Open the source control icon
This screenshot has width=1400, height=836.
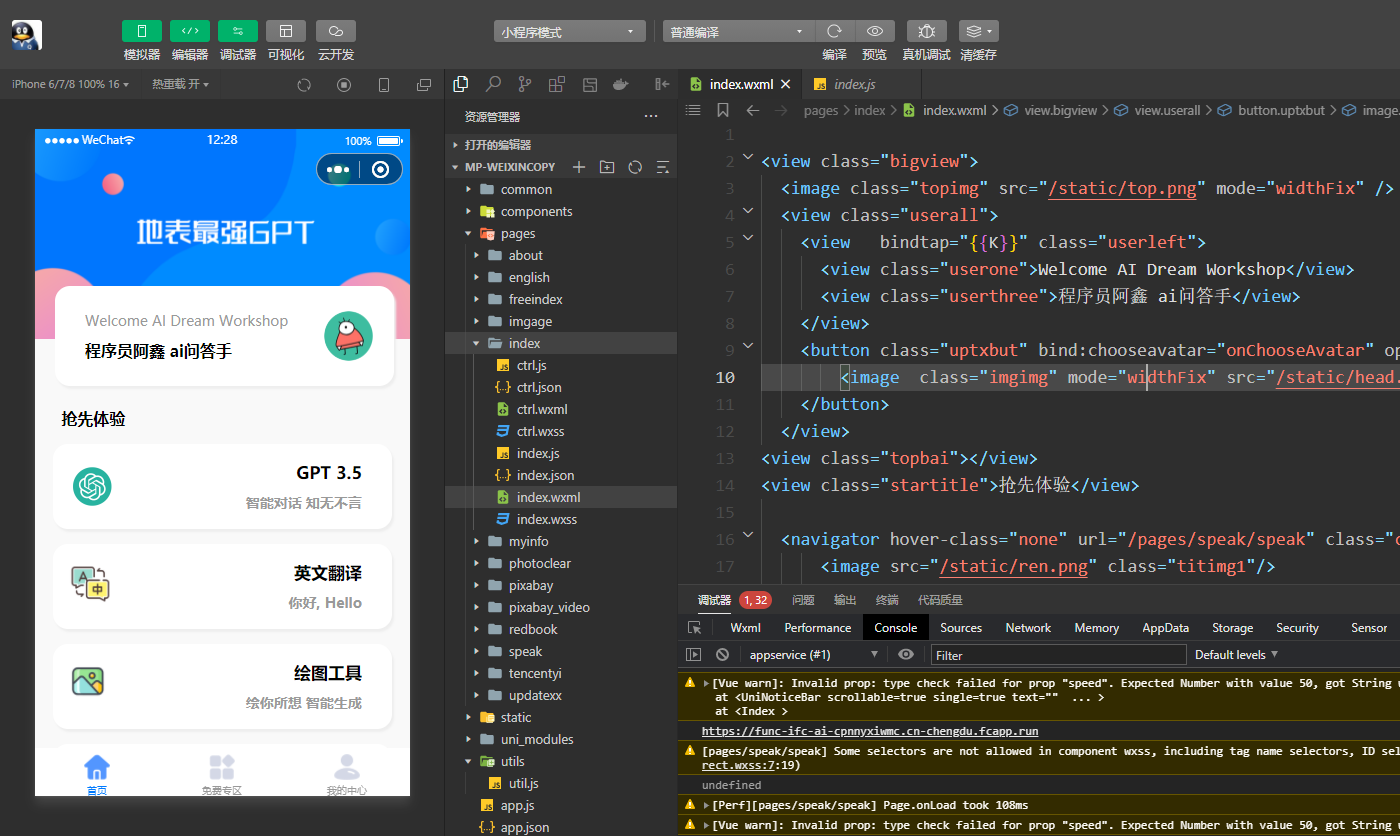pyautogui.click(x=525, y=84)
